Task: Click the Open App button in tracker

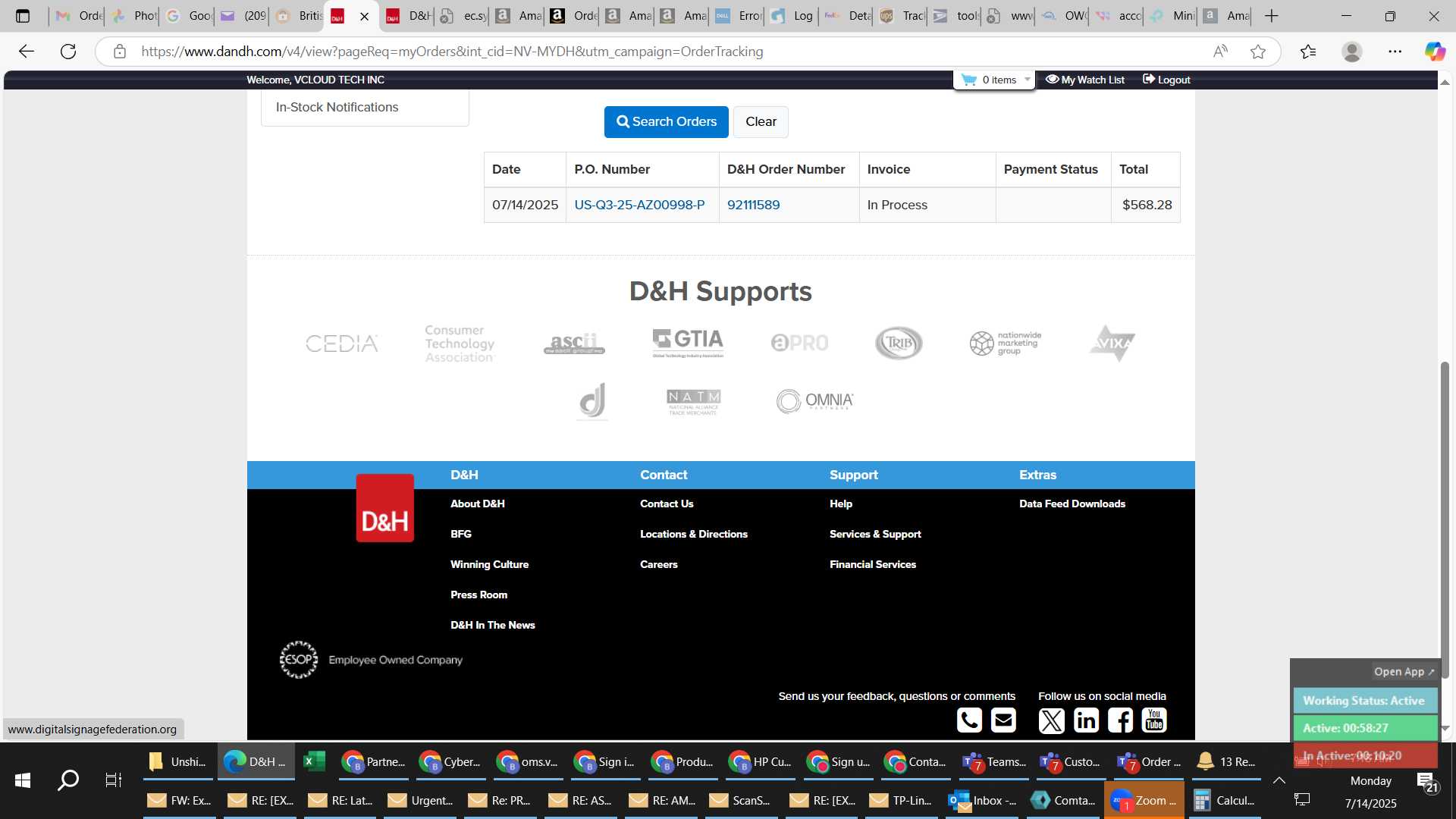Action: (1404, 672)
